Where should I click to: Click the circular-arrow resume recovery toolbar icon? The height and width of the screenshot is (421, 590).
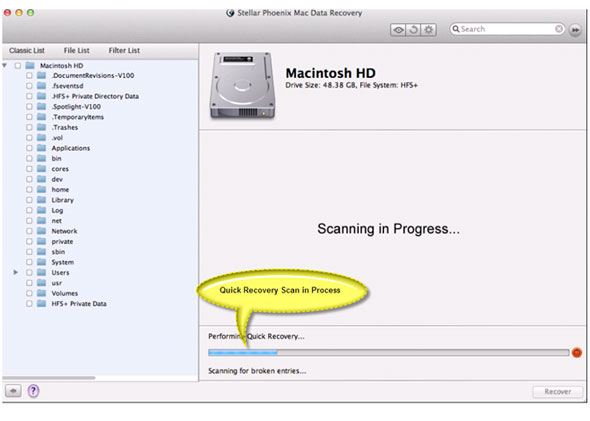414,30
